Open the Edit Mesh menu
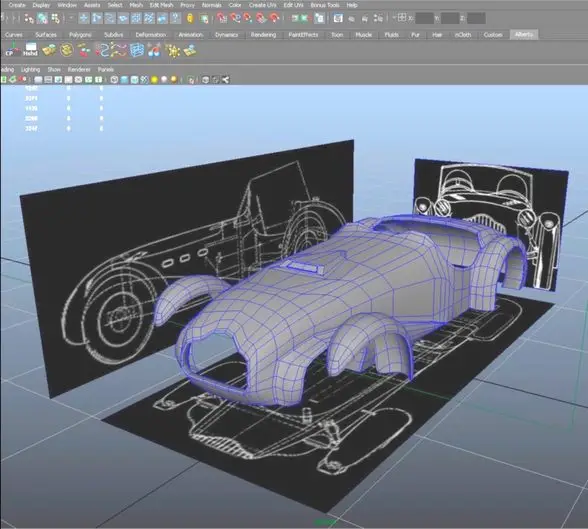Screen dimensions: 588x529 [x=161, y=5]
